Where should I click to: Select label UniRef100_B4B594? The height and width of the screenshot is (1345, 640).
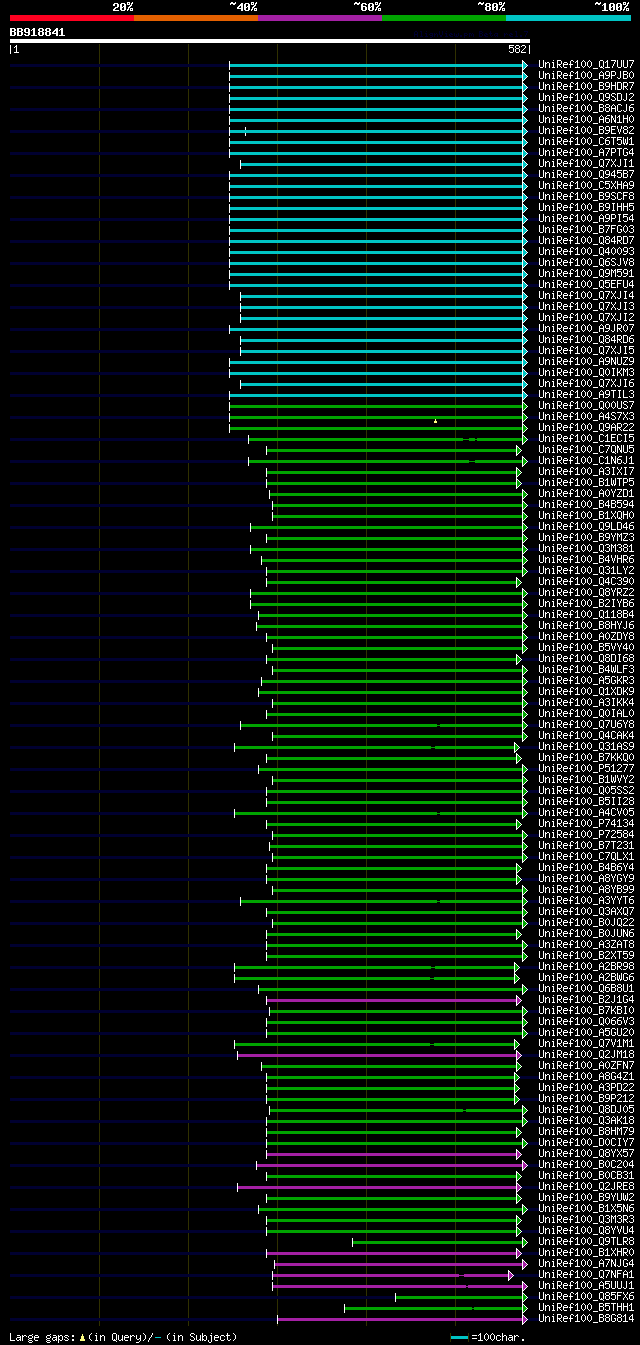tap(586, 504)
